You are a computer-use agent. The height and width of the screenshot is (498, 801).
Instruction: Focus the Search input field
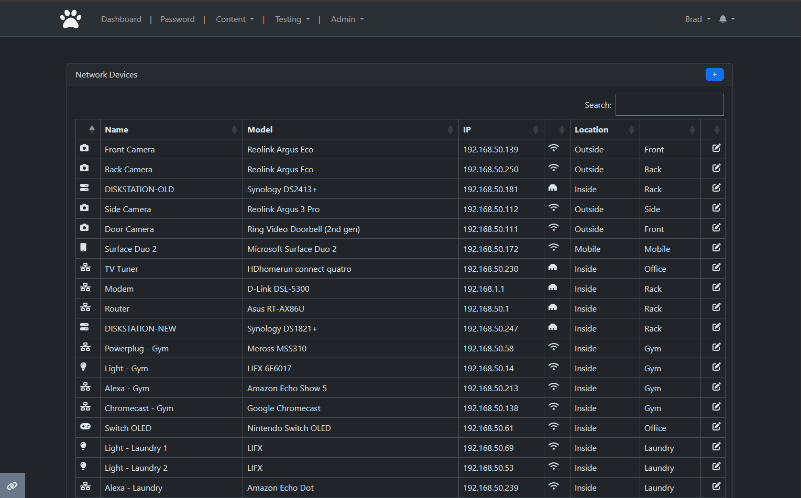point(669,105)
